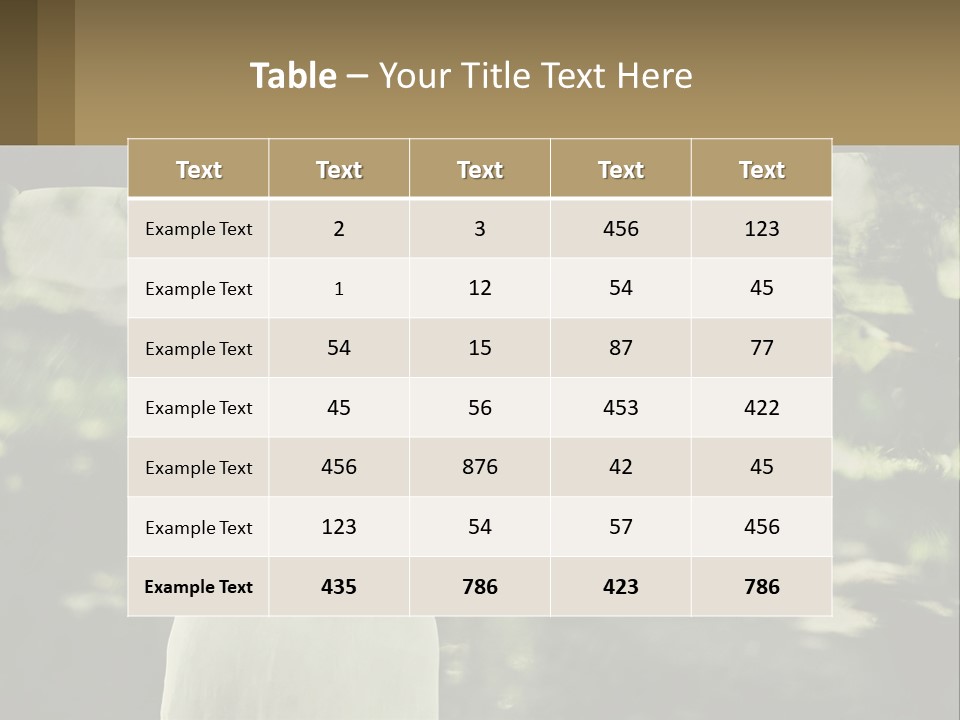Click the cell containing 87

(621, 347)
